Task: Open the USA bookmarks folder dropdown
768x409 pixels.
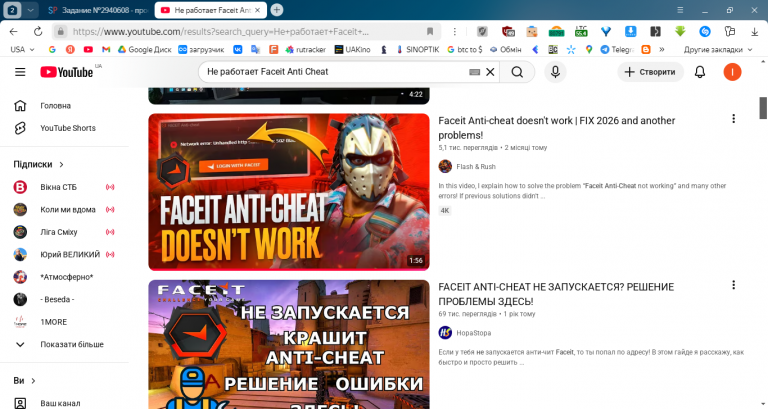Action: (x=23, y=49)
